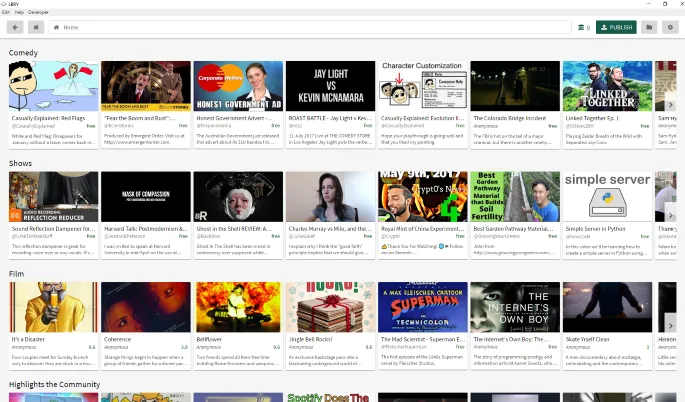
Task: Open "Fear the Boom and Bust" thumbnail
Action: tap(146, 86)
